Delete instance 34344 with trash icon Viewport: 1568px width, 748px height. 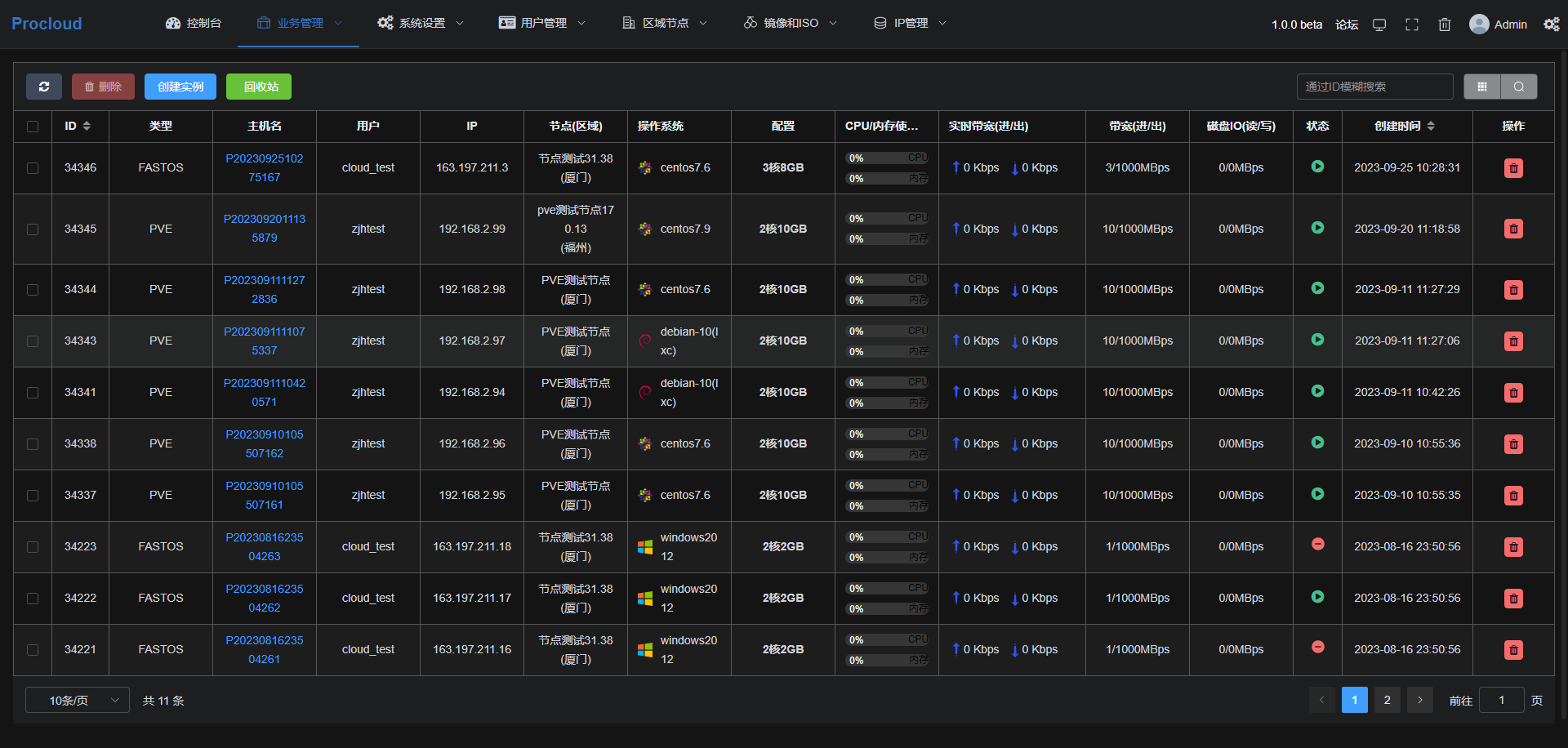click(x=1513, y=290)
